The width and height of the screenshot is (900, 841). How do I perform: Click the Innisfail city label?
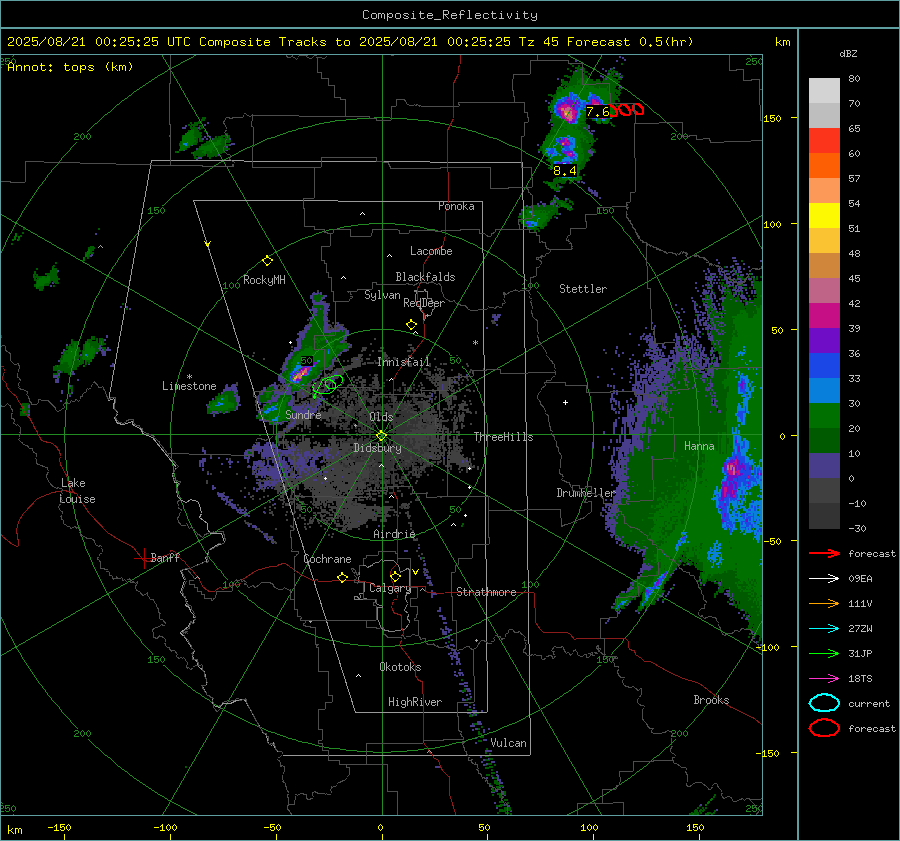[404, 362]
